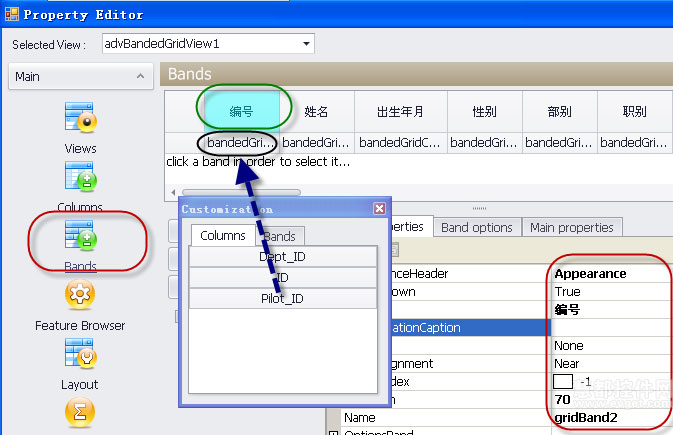Click the column cell under 姓名 band
This screenshot has height=435, width=673.
pyautogui.click(x=317, y=143)
